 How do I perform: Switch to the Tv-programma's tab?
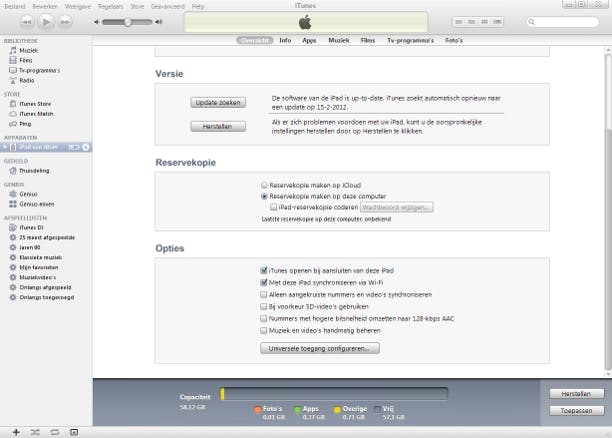click(410, 40)
